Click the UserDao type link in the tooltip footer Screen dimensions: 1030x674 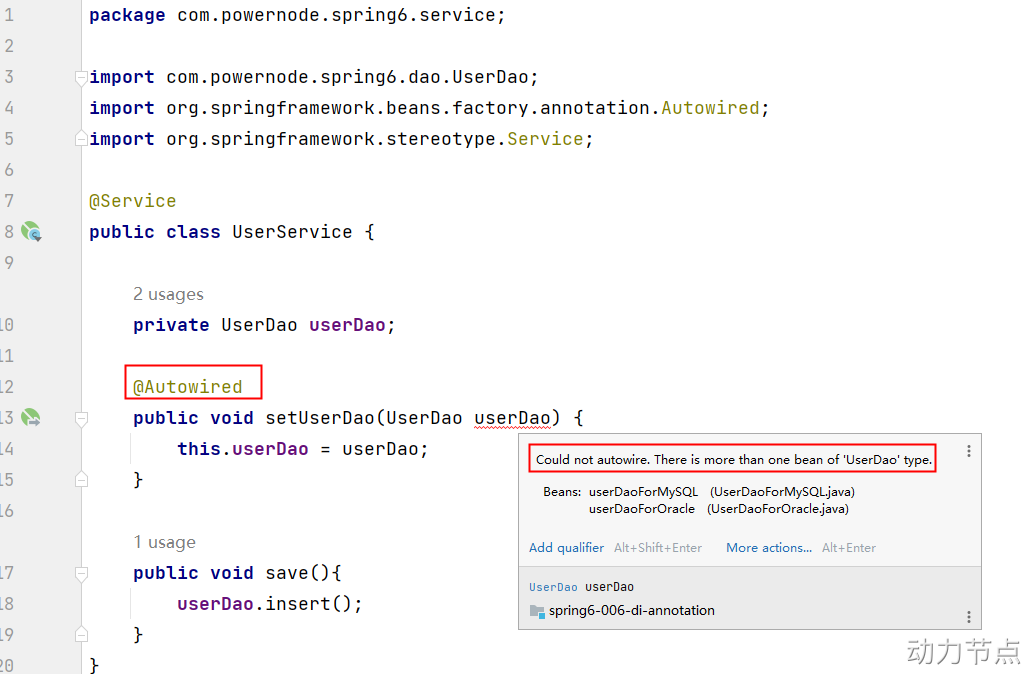(553, 587)
